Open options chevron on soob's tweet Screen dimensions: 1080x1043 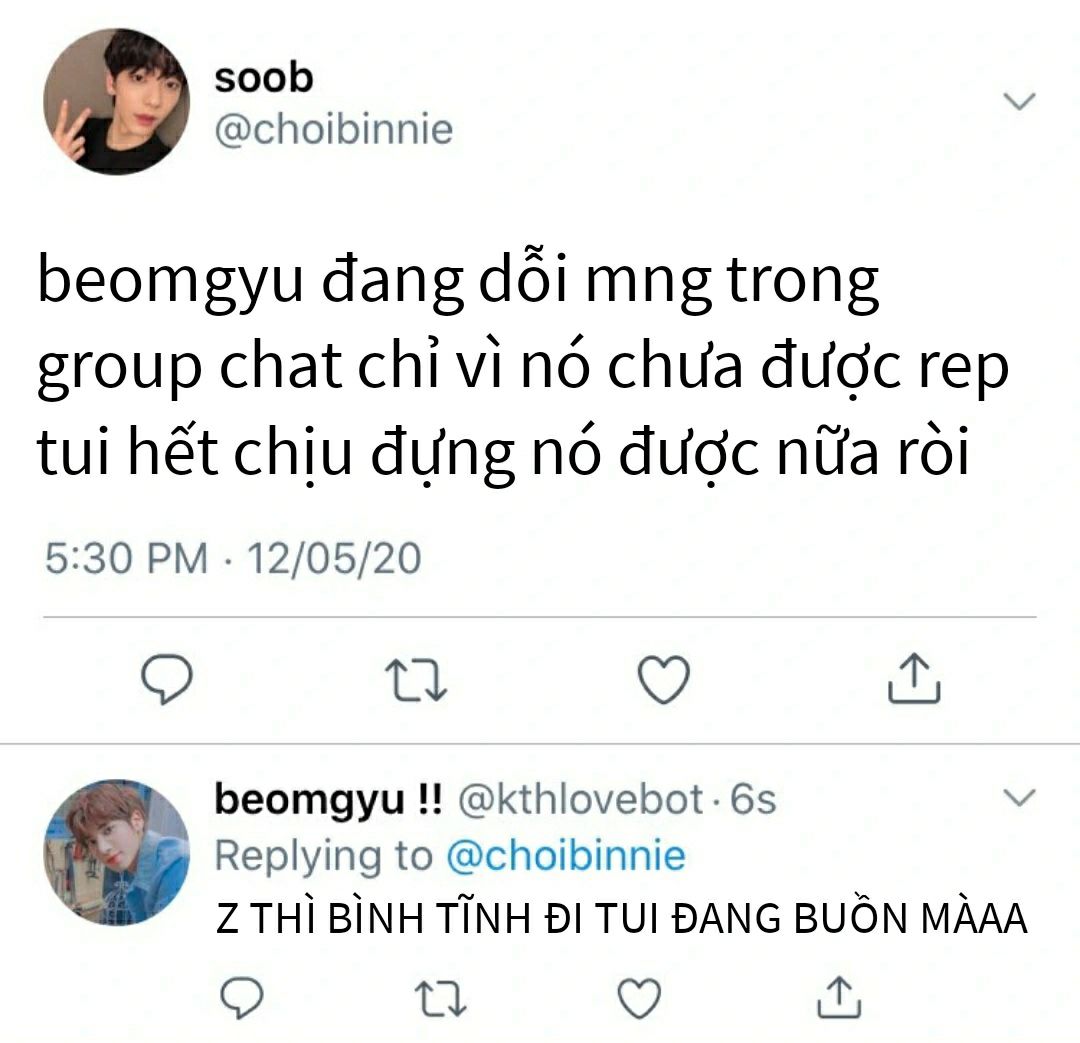point(1019,101)
